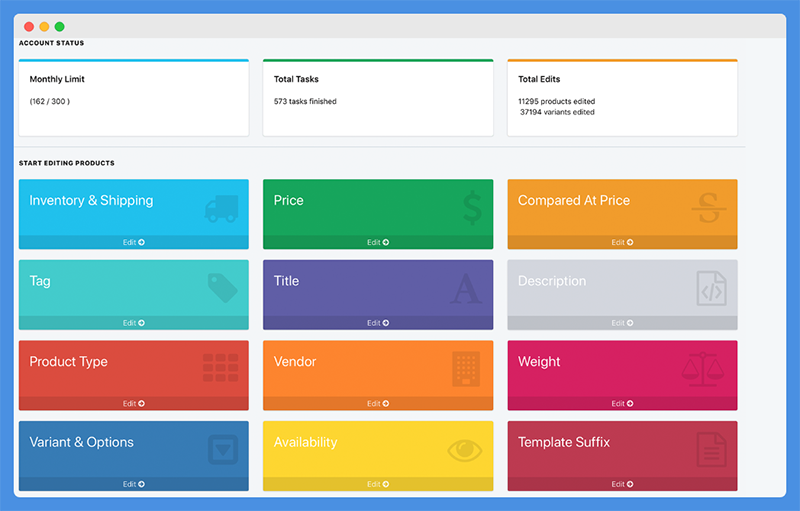Click the document icon on Template Suffix card

click(712, 449)
